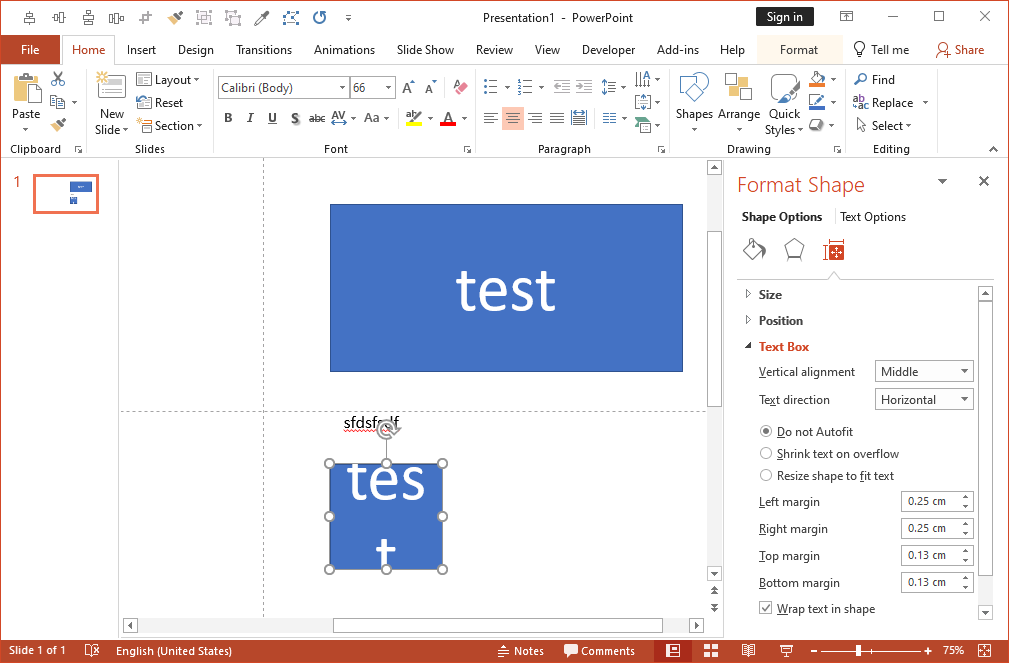Click Replace in the Editing group
The image size is (1009, 663).
(883, 102)
